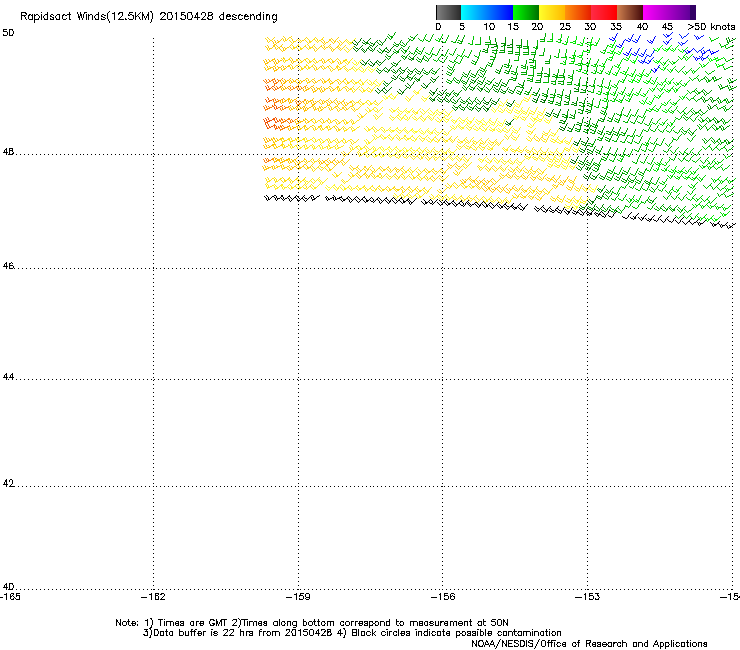Click the latitude label '40'
Image resolution: width=740 pixels, height=650 pixels.
(8, 587)
